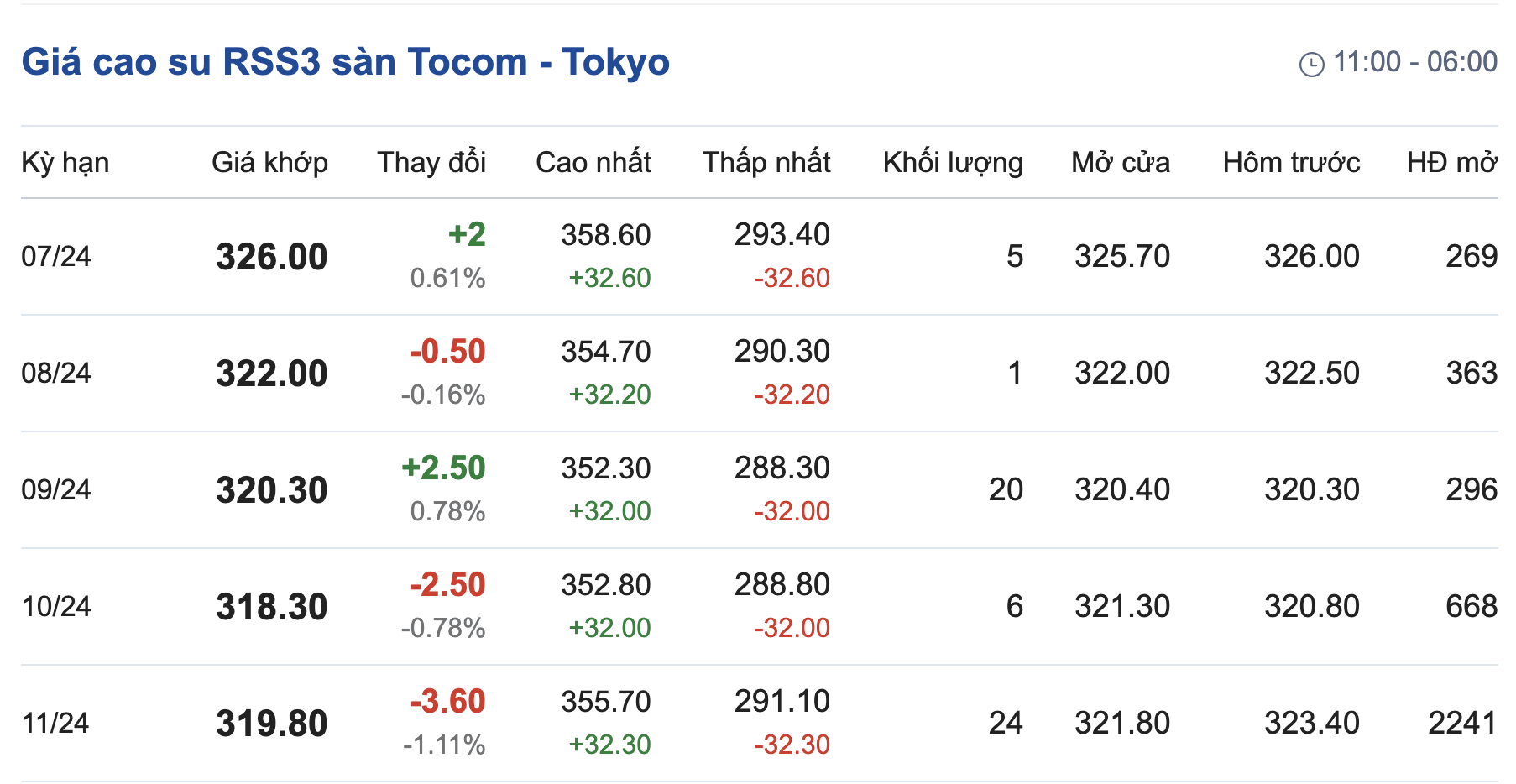
Task: Click the Mở cửa column header
Action: [1121, 162]
